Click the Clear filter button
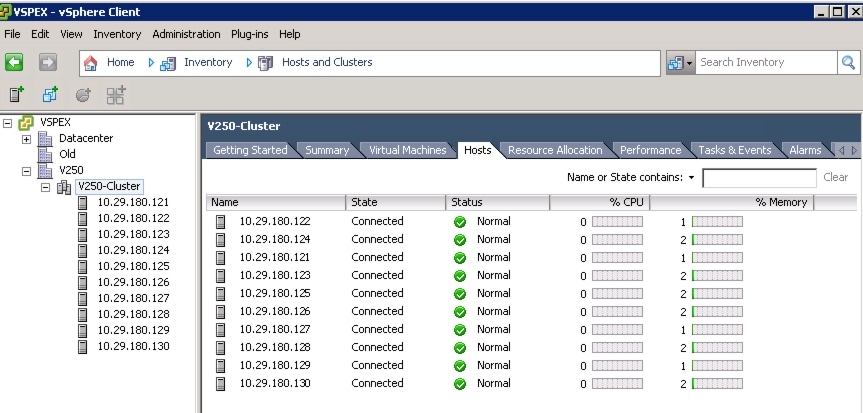863x413 pixels. (x=835, y=178)
